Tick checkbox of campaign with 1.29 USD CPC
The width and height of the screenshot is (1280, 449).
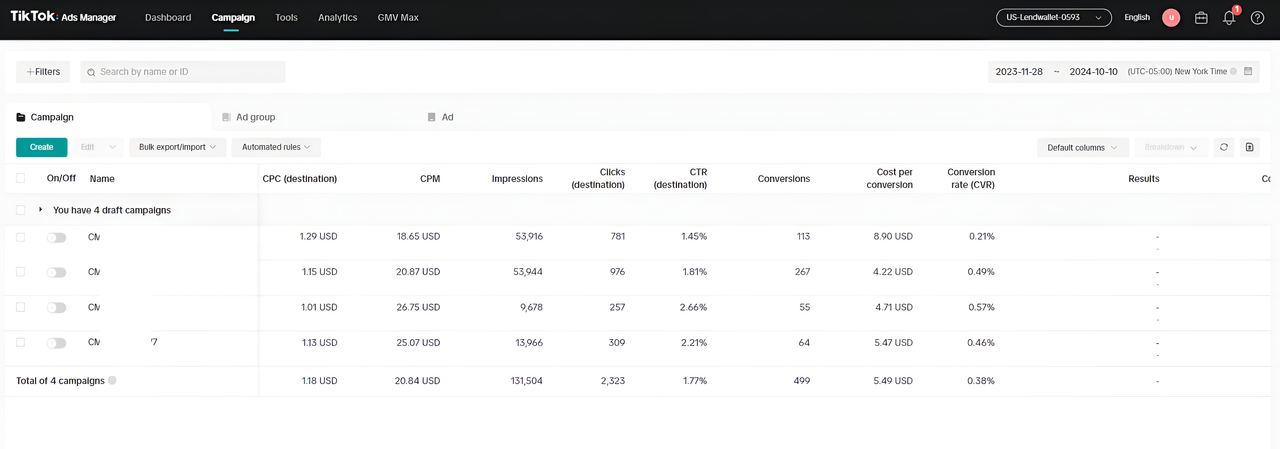point(21,237)
